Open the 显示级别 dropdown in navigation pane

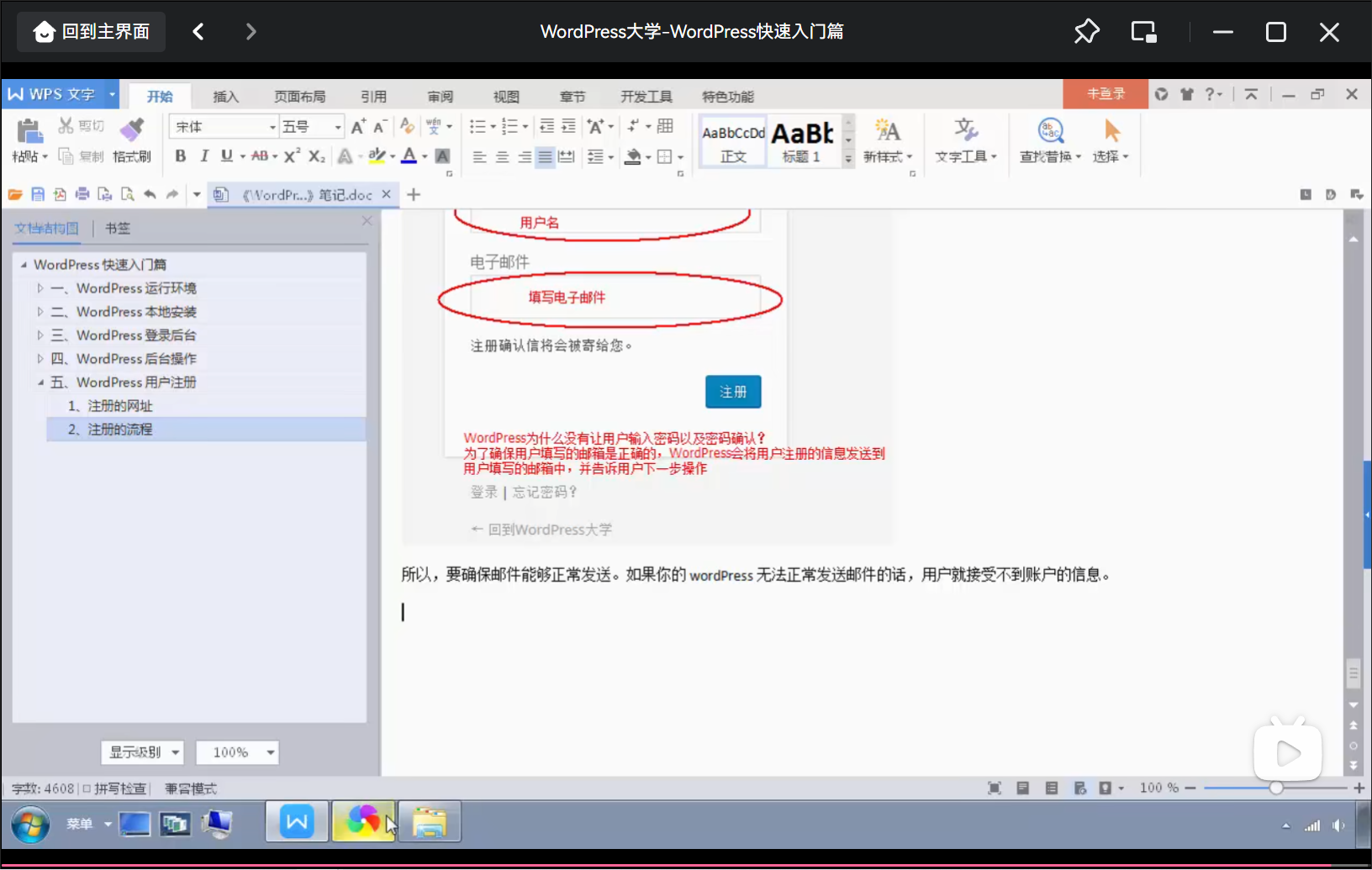point(142,752)
